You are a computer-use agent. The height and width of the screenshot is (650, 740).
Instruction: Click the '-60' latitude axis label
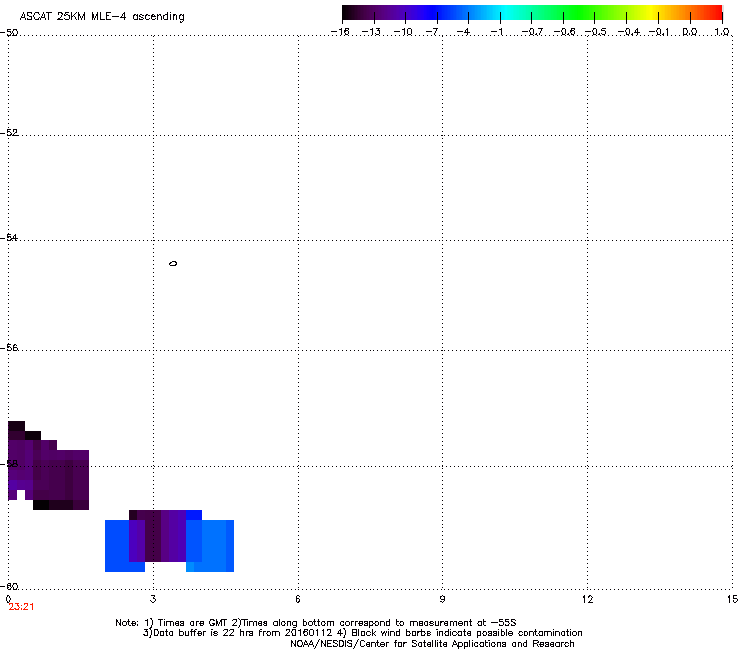9,587
